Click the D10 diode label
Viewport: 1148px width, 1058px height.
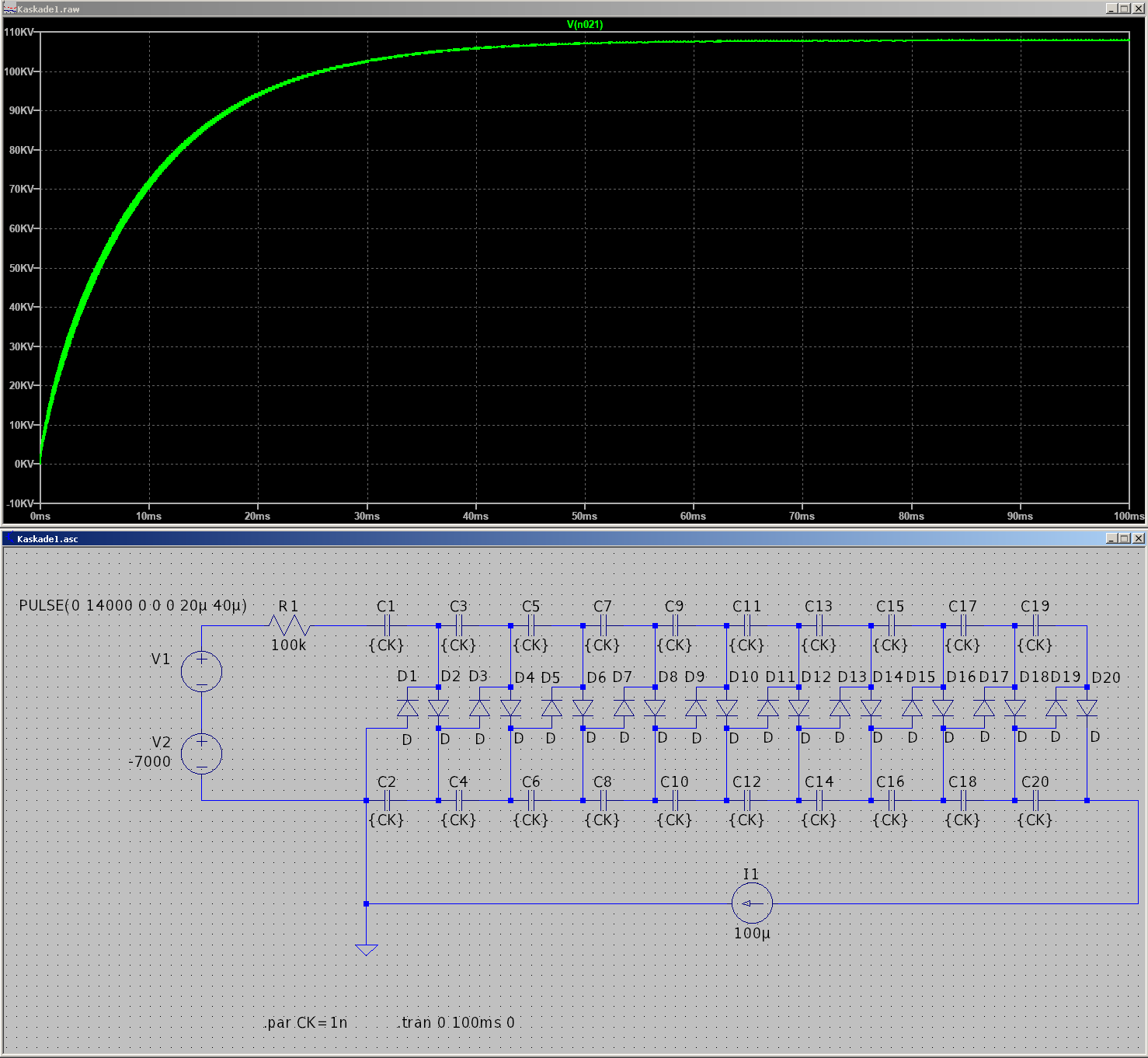[x=743, y=677]
